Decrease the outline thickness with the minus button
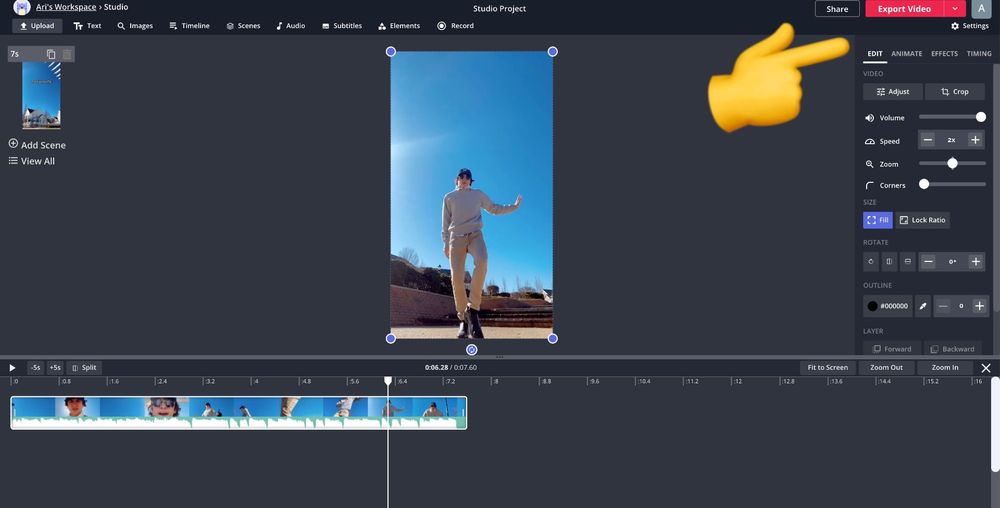 (x=943, y=306)
